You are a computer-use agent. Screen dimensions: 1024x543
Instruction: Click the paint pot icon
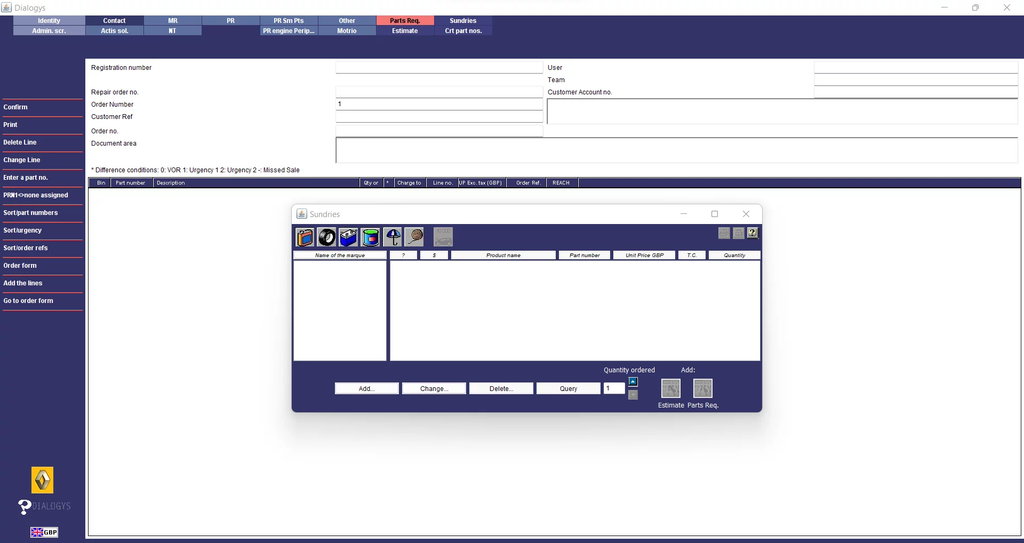[370, 237]
